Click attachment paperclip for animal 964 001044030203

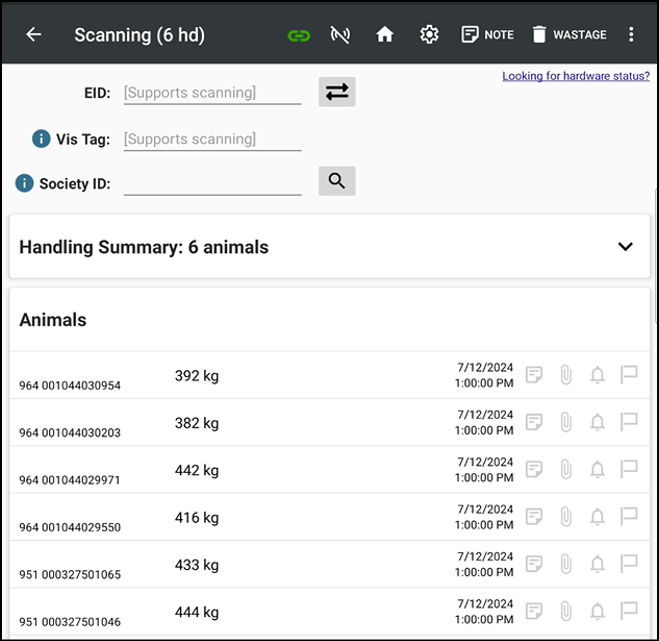(565, 422)
